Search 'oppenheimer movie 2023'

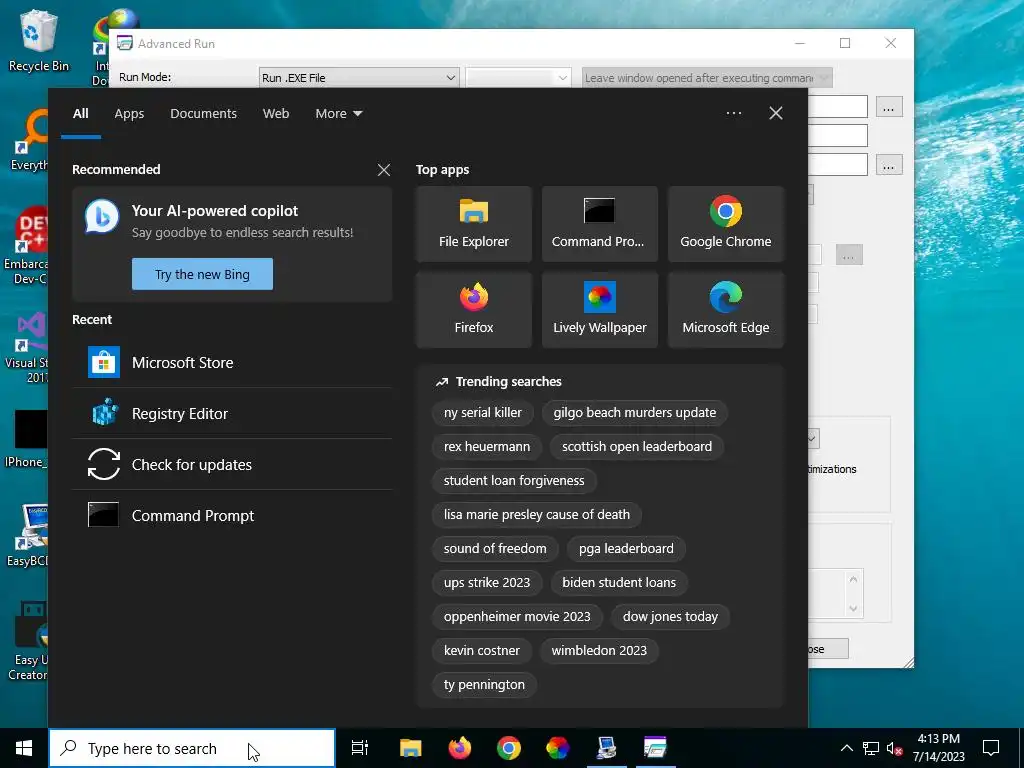point(517,616)
